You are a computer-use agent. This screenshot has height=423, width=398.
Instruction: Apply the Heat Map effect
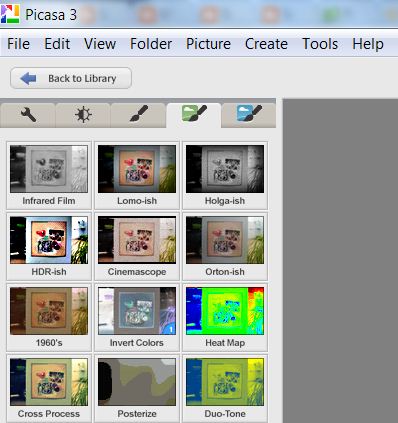click(x=225, y=317)
